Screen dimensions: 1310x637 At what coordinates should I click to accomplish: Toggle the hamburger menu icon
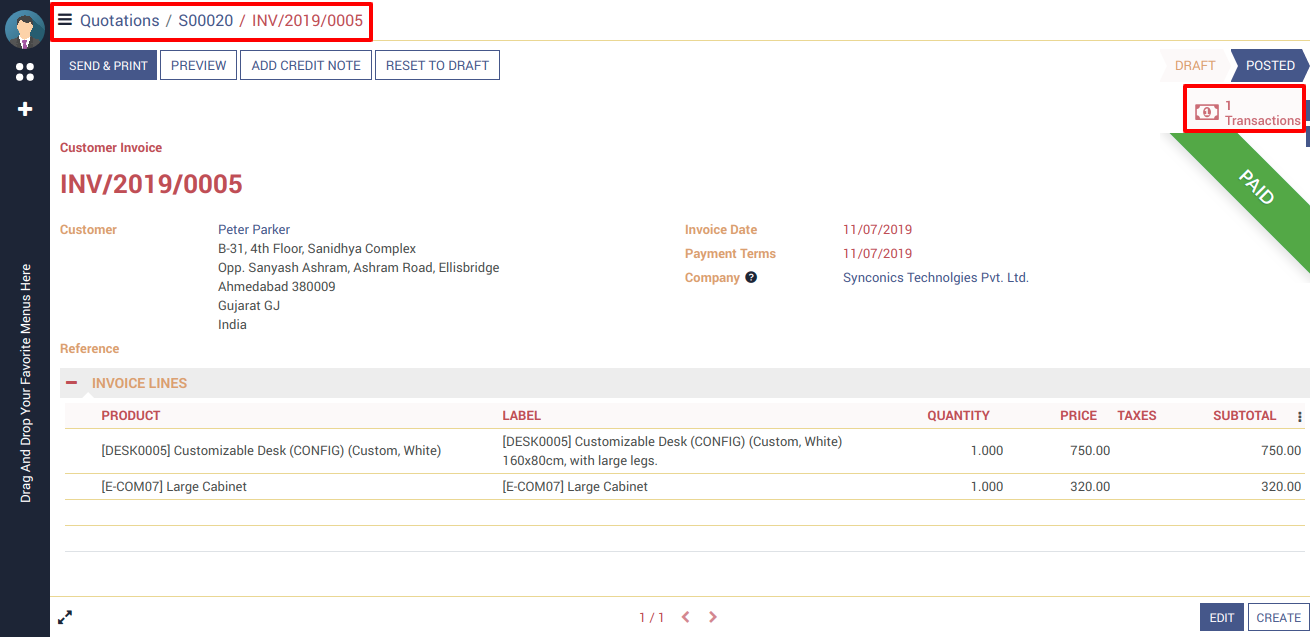(x=65, y=20)
